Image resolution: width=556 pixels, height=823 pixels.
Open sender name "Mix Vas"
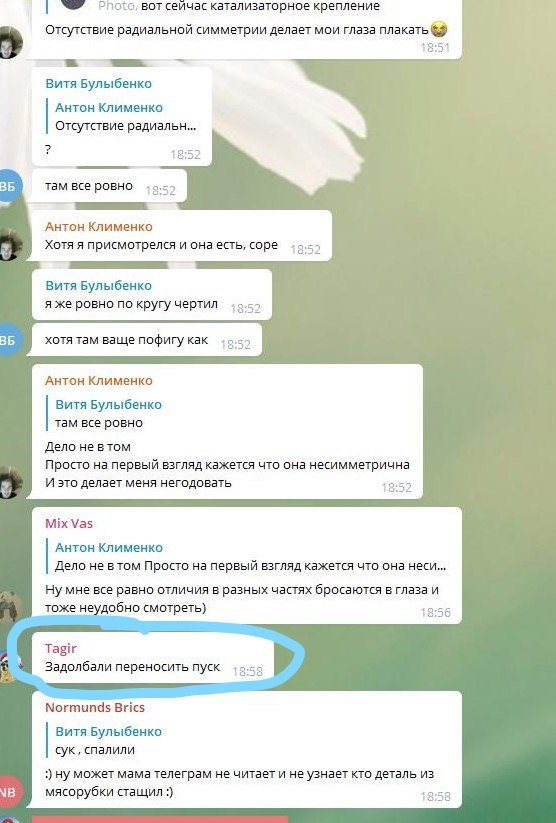pyautogui.click(x=69, y=523)
